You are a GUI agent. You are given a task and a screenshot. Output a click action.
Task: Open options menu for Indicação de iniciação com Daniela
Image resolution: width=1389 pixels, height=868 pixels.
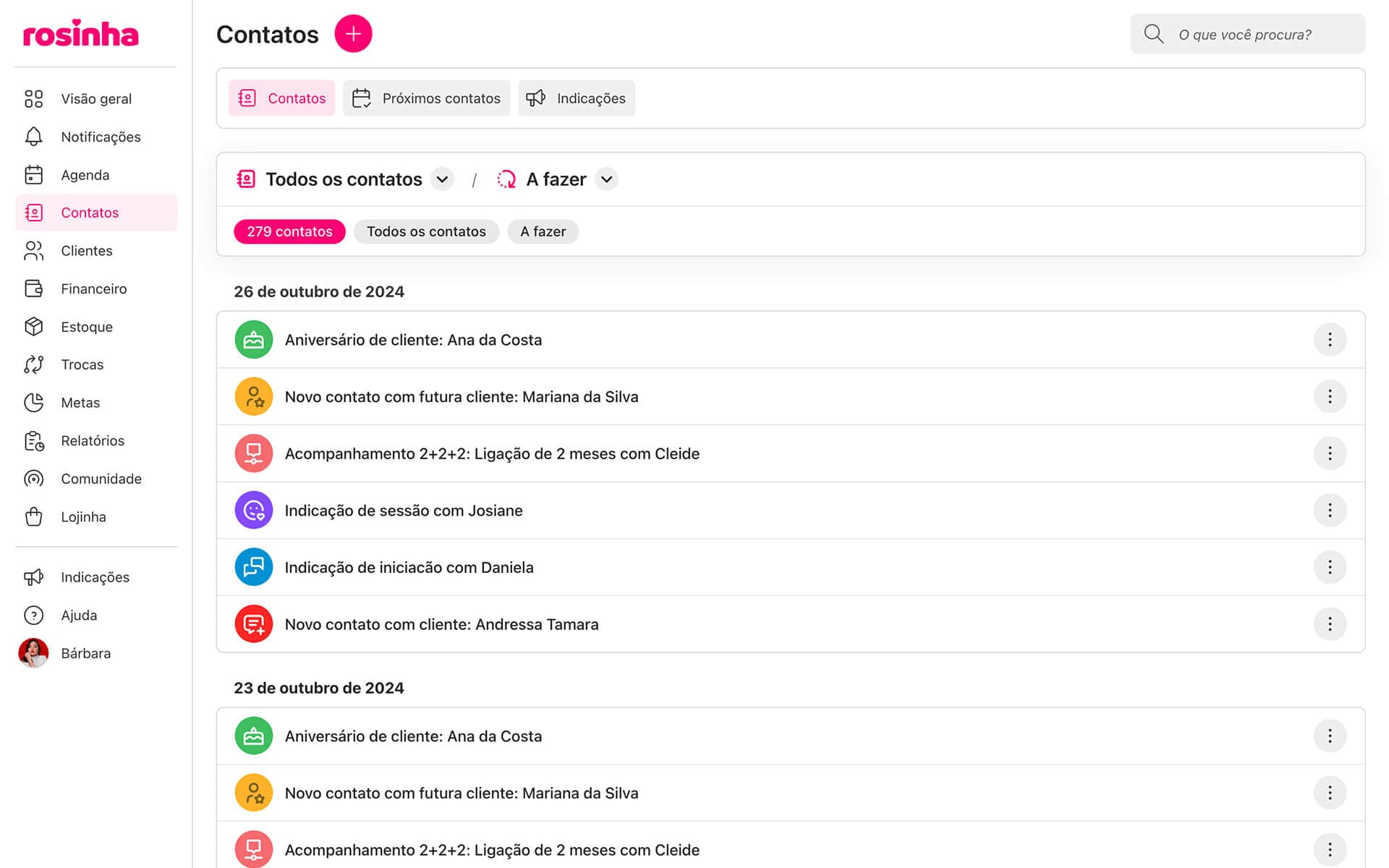click(x=1329, y=567)
